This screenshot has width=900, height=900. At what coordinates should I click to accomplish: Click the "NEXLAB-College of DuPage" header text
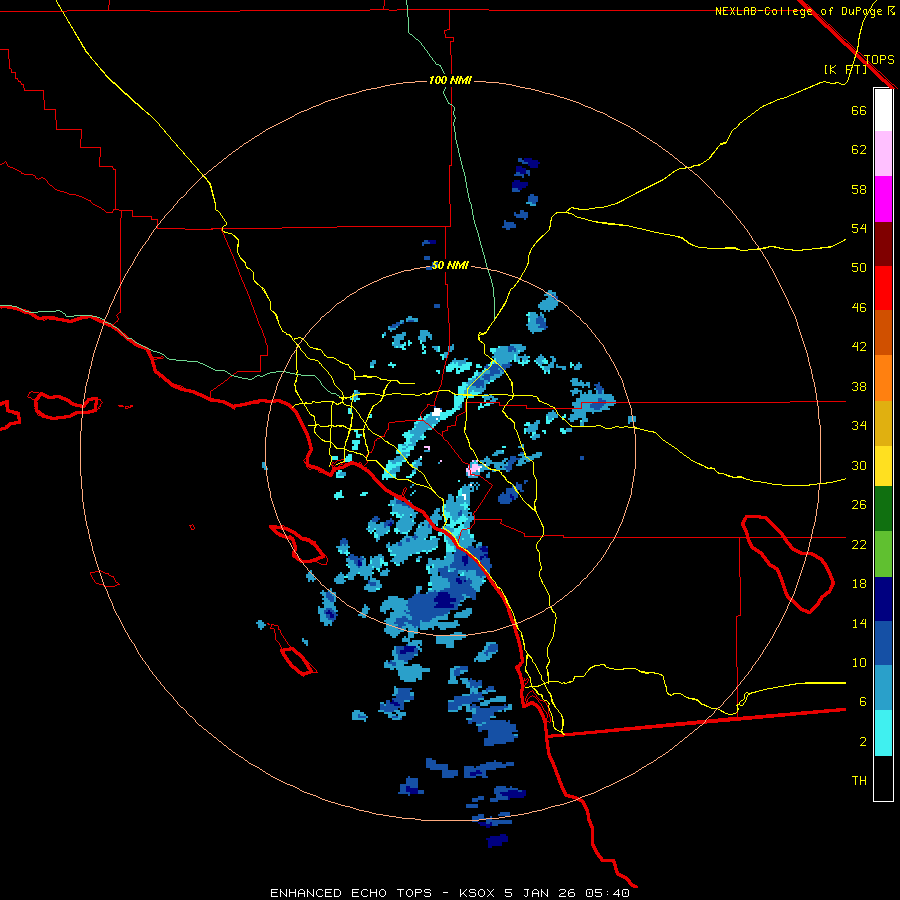pos(798,11)
